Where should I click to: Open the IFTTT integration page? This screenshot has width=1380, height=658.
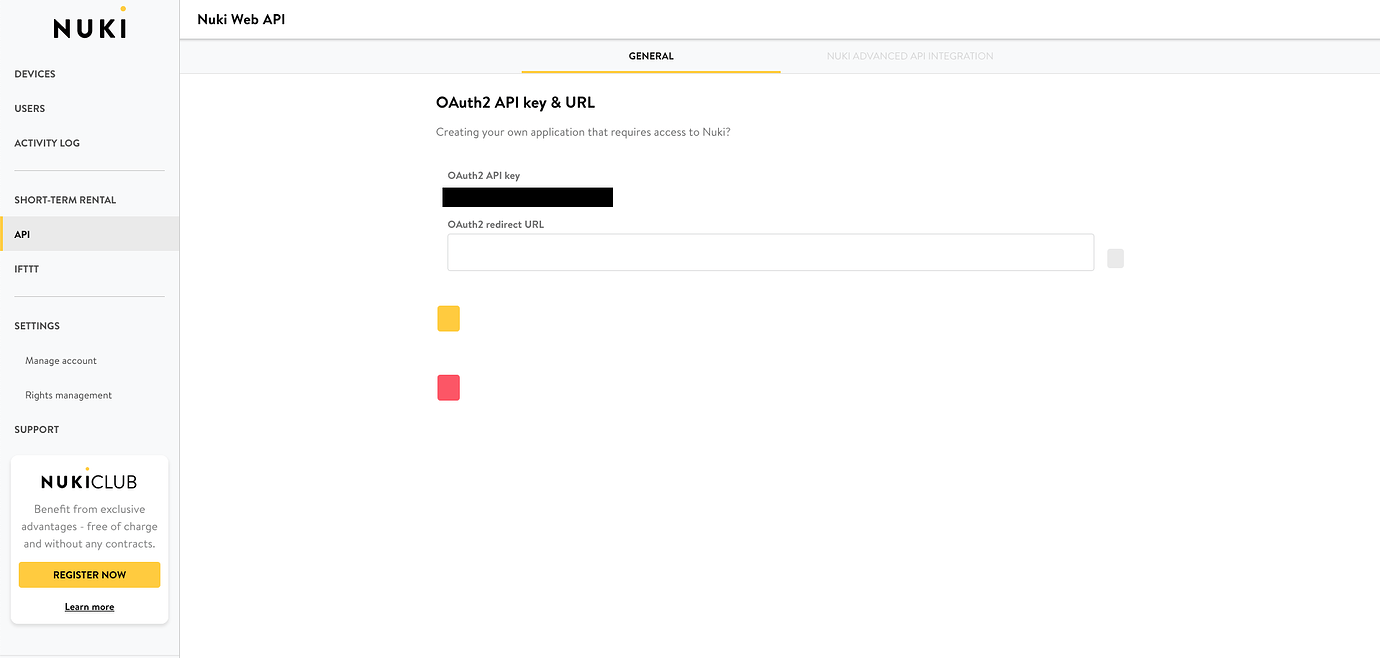pyautogui.click(x=26, y=269)
